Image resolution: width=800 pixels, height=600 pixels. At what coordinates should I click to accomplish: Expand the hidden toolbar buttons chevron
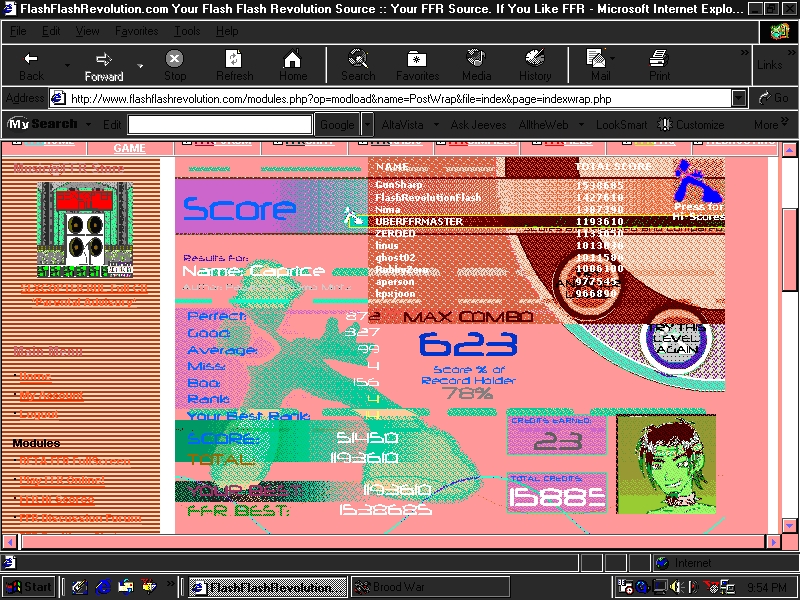(x=744, y=52)
